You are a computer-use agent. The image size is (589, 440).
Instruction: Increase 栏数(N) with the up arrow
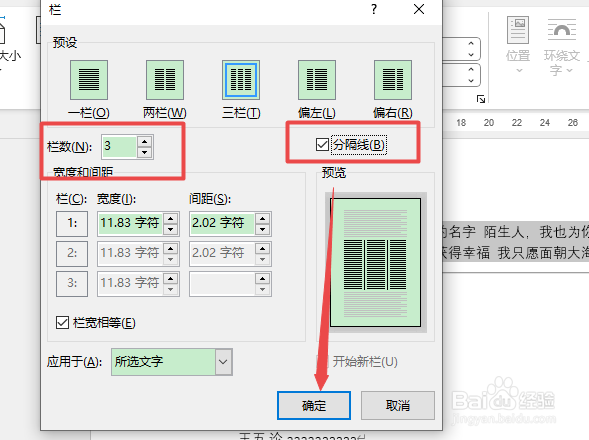pos(145,142)
